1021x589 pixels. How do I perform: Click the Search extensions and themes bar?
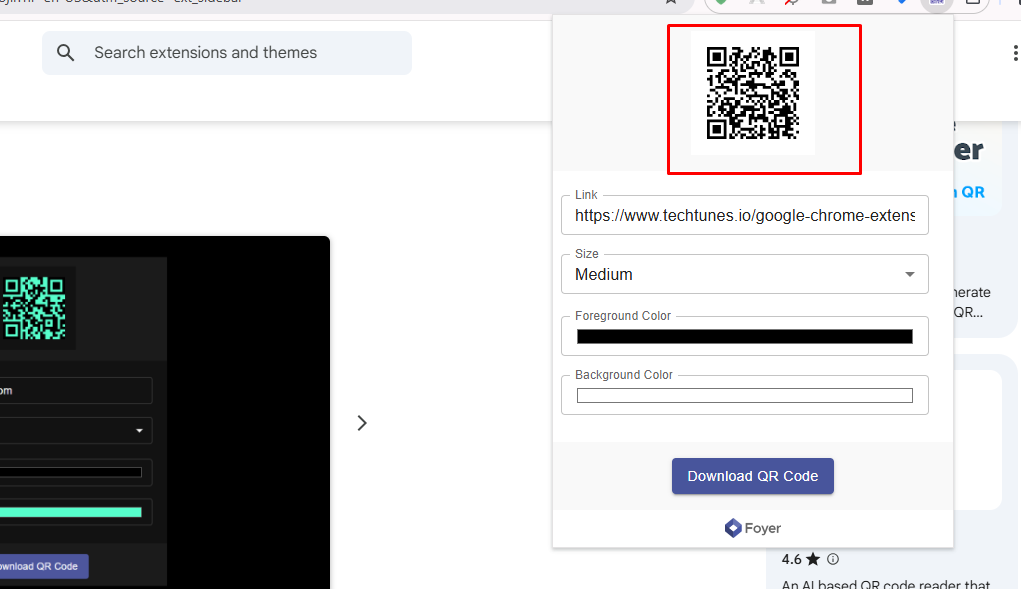pyautogui.click(x=226, y=52)
